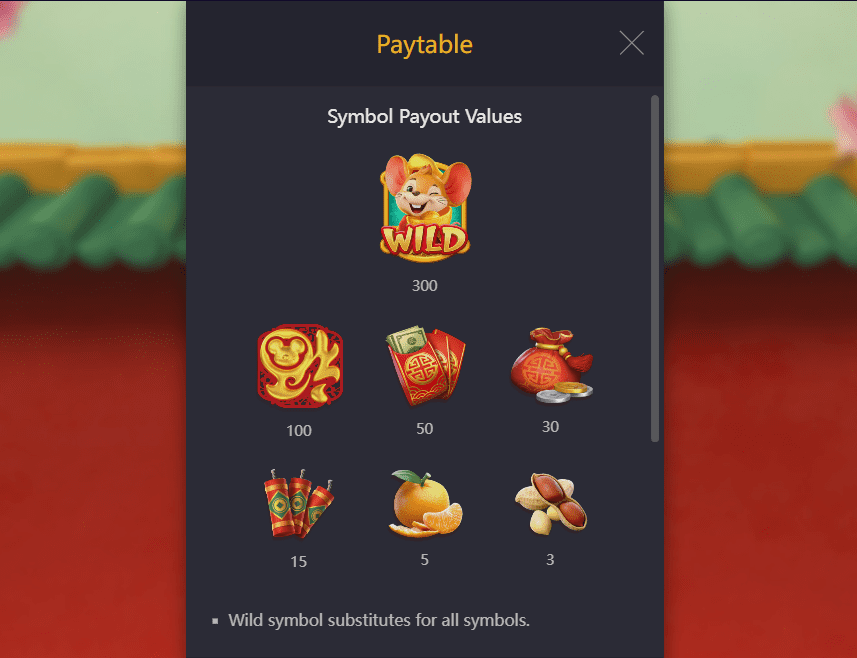Click the mandarin orange symbol

click(425, 504)
